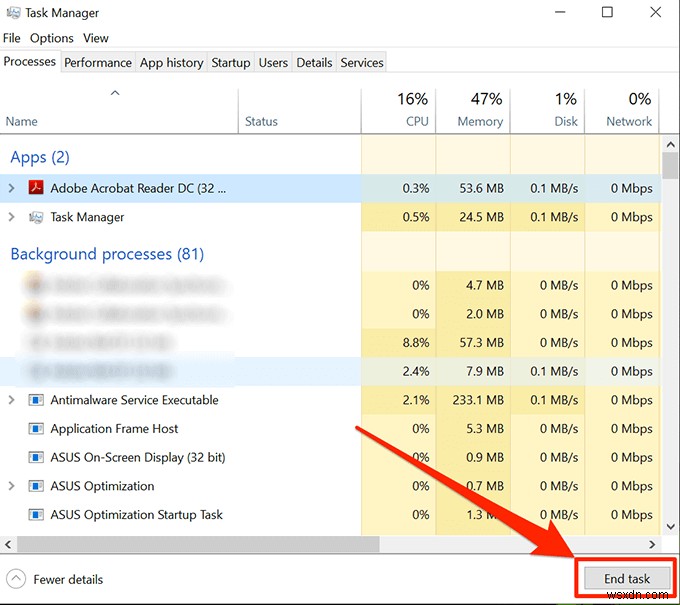Click the End task button
The image size is (680, 605).
[x=627, y=579]
